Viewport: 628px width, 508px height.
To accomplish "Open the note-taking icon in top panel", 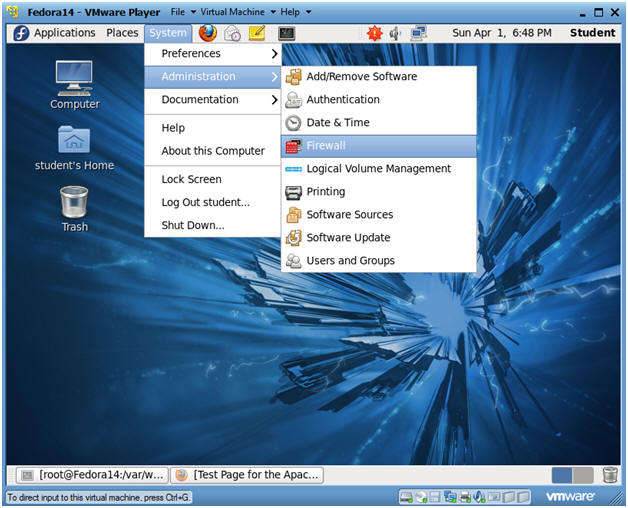I will click(257, 33).
